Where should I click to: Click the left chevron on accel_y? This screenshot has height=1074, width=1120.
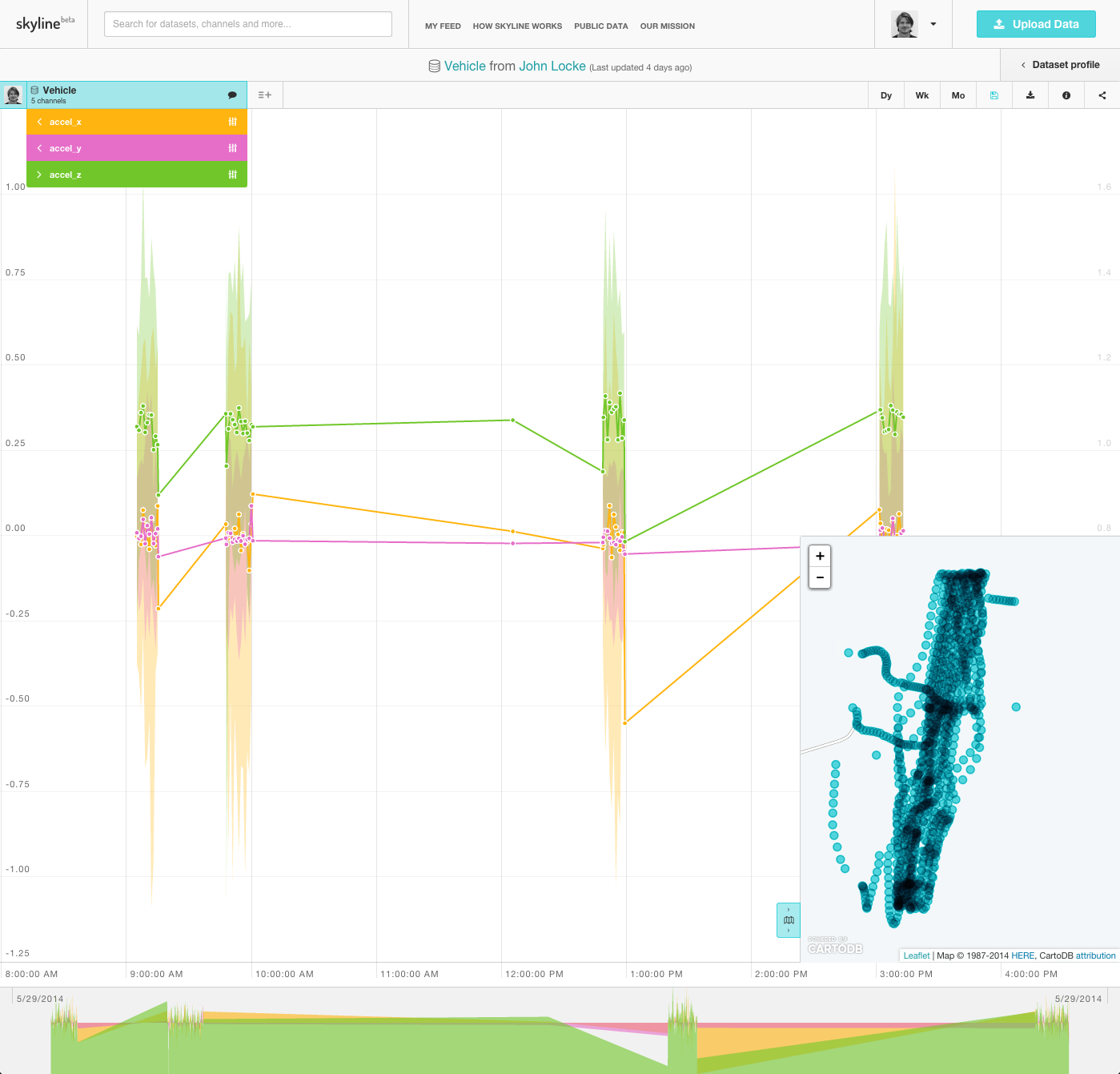(x=39, y=148)
